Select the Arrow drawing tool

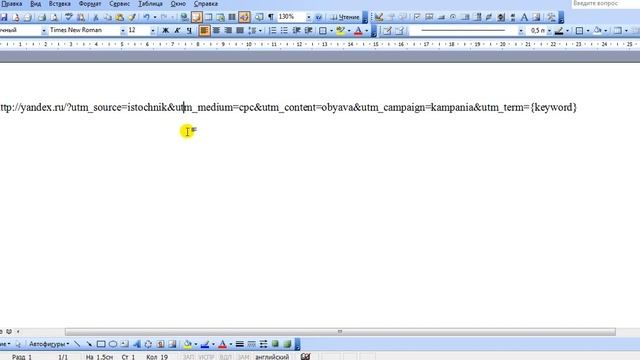89,344
